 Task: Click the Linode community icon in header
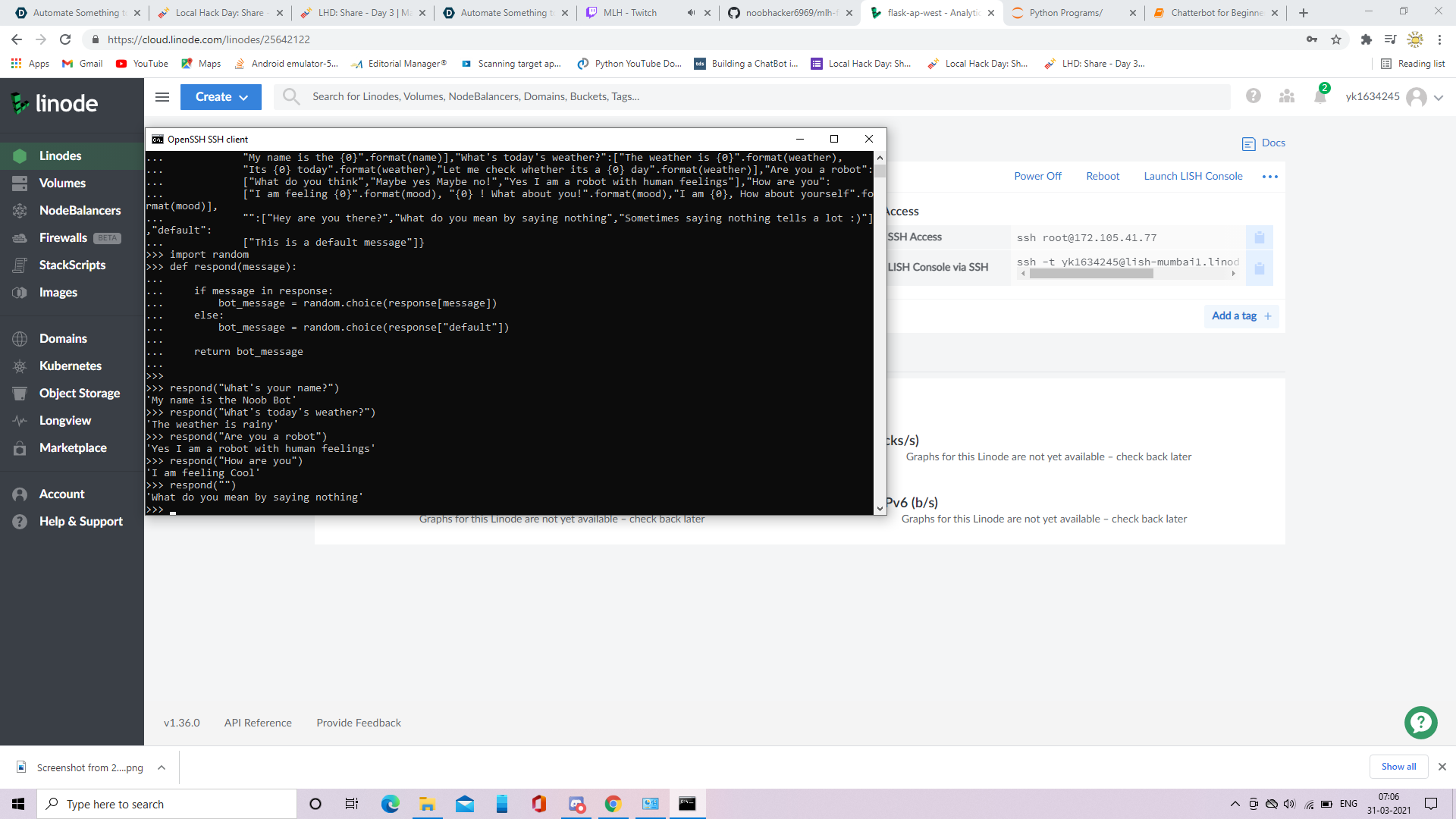tap(1287, 96)
